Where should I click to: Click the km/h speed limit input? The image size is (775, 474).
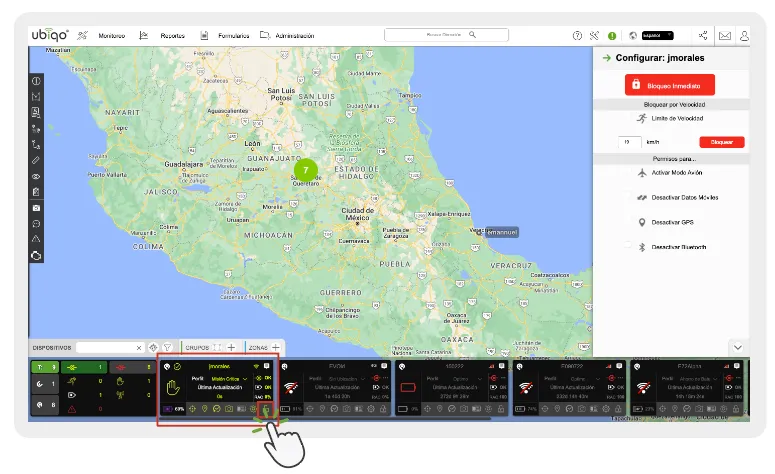pyautogui.click(x=630, y=142)
